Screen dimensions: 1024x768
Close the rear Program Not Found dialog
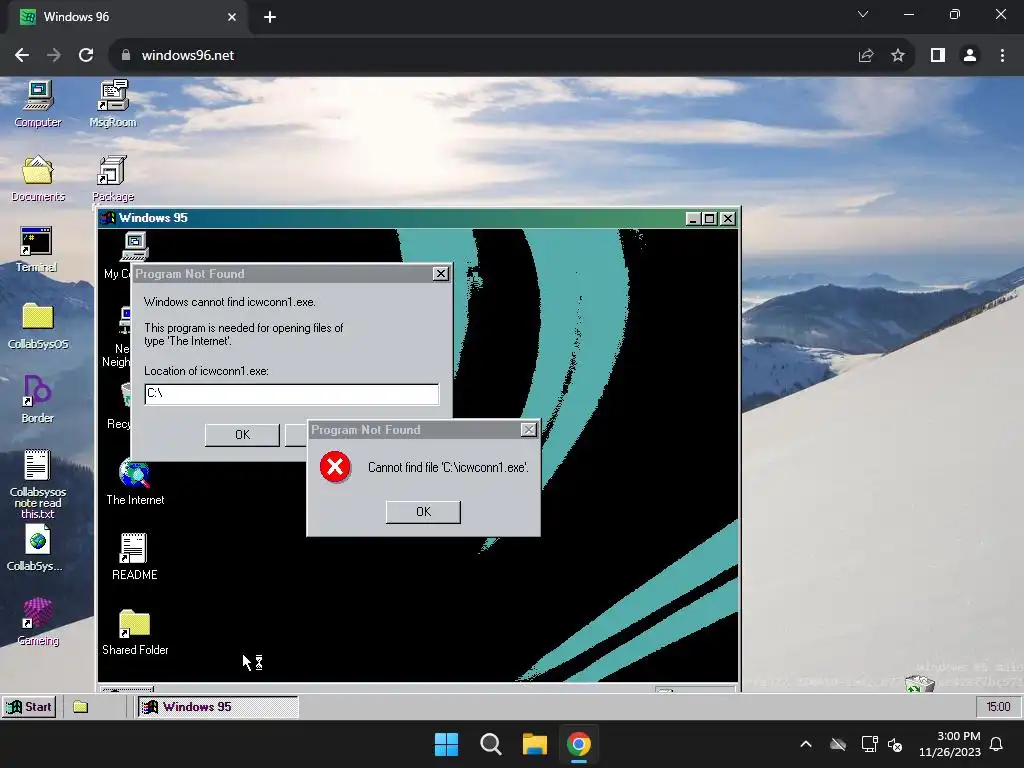point(441,274)
